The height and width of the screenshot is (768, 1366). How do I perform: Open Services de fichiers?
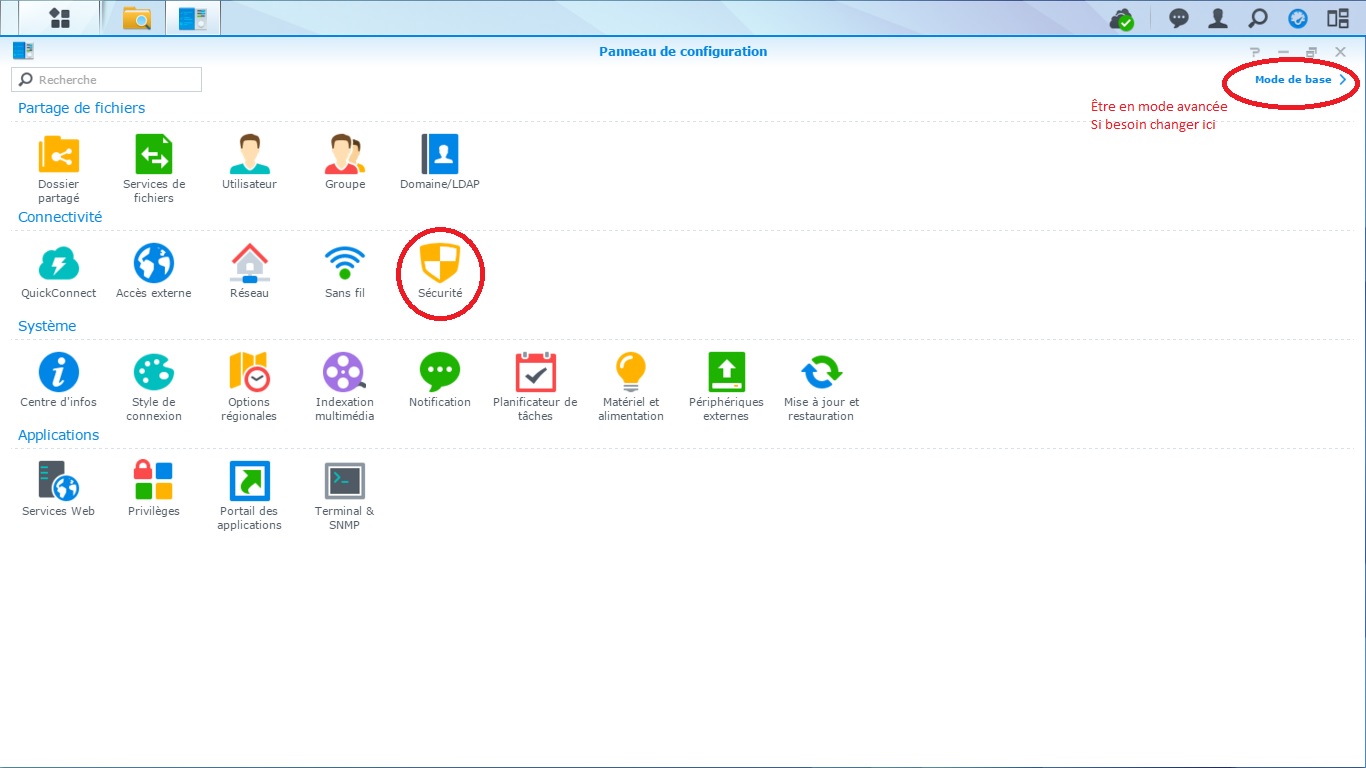coord(154,169)
